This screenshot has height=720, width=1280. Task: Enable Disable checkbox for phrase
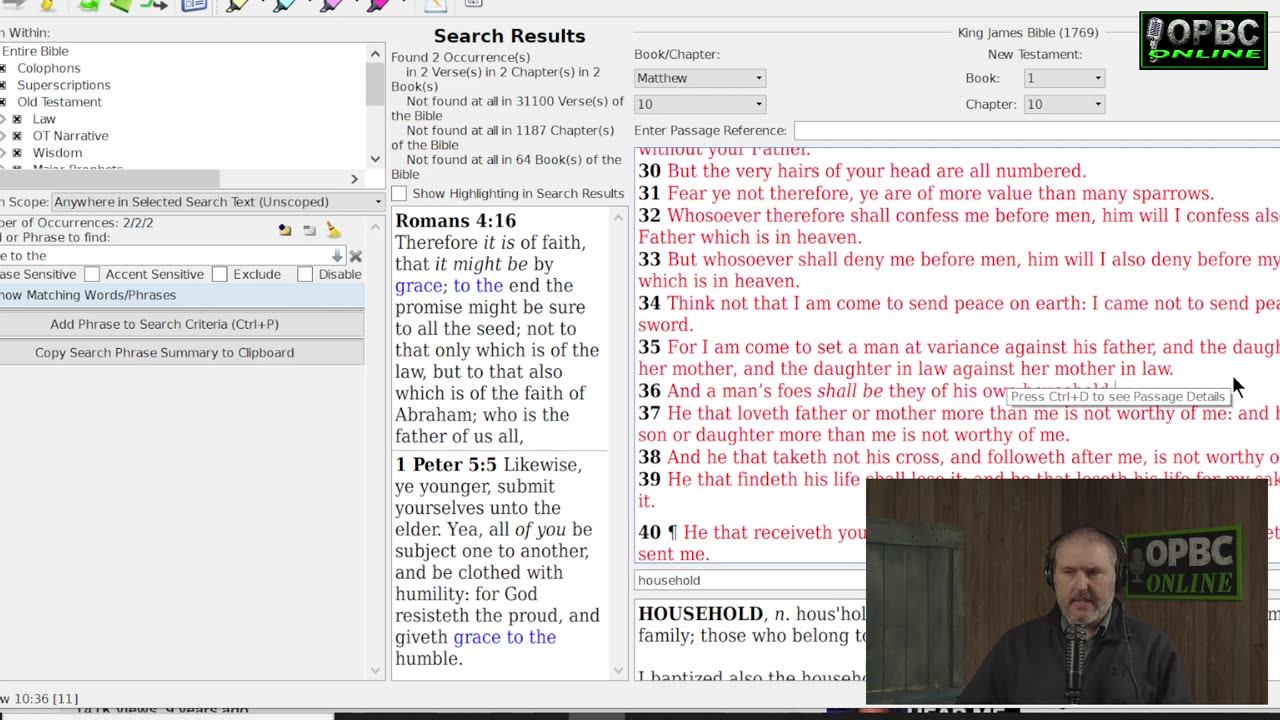(x=305, y=274)
